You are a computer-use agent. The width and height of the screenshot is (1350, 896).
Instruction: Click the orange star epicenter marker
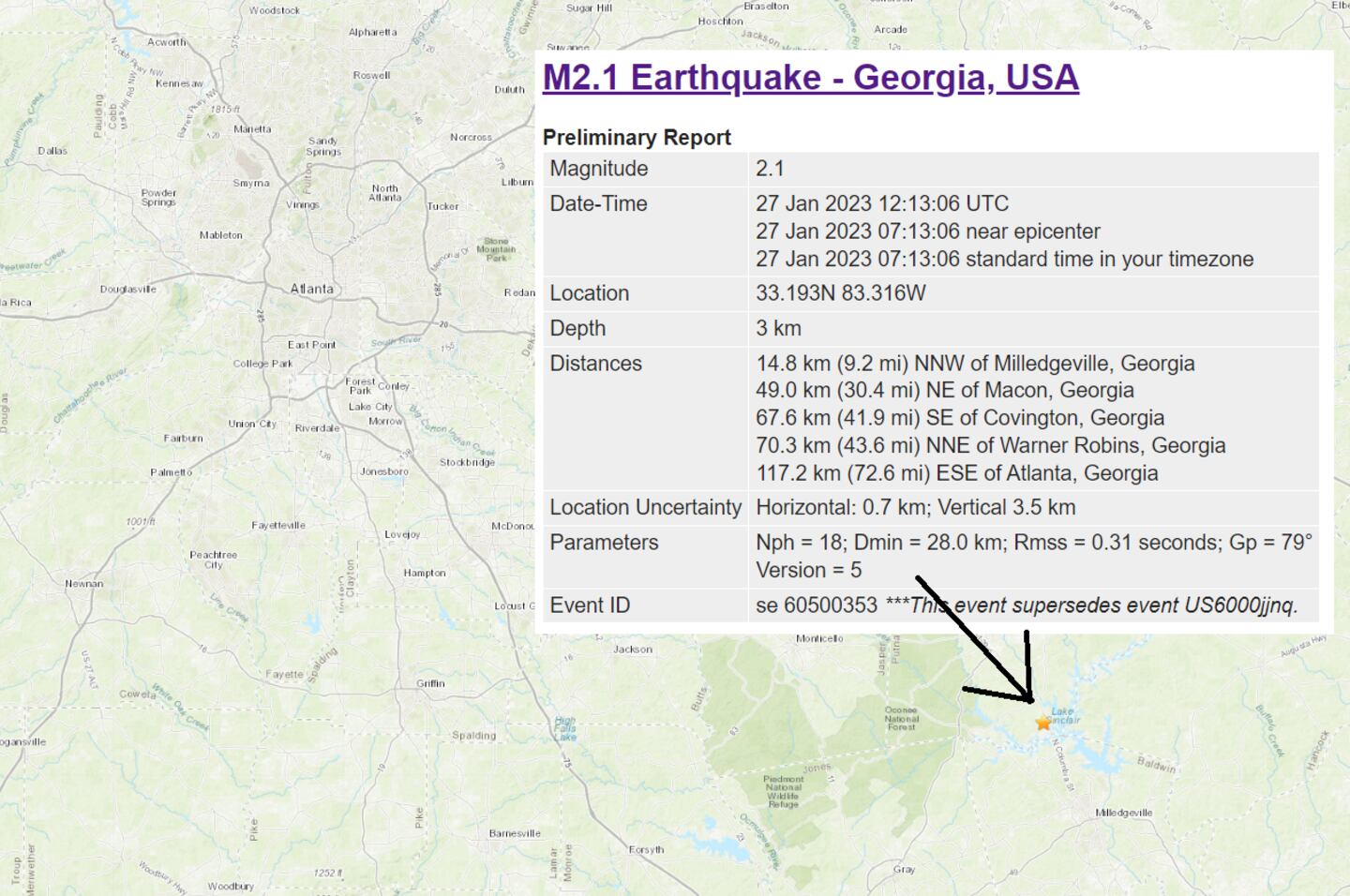(1042, 723)
